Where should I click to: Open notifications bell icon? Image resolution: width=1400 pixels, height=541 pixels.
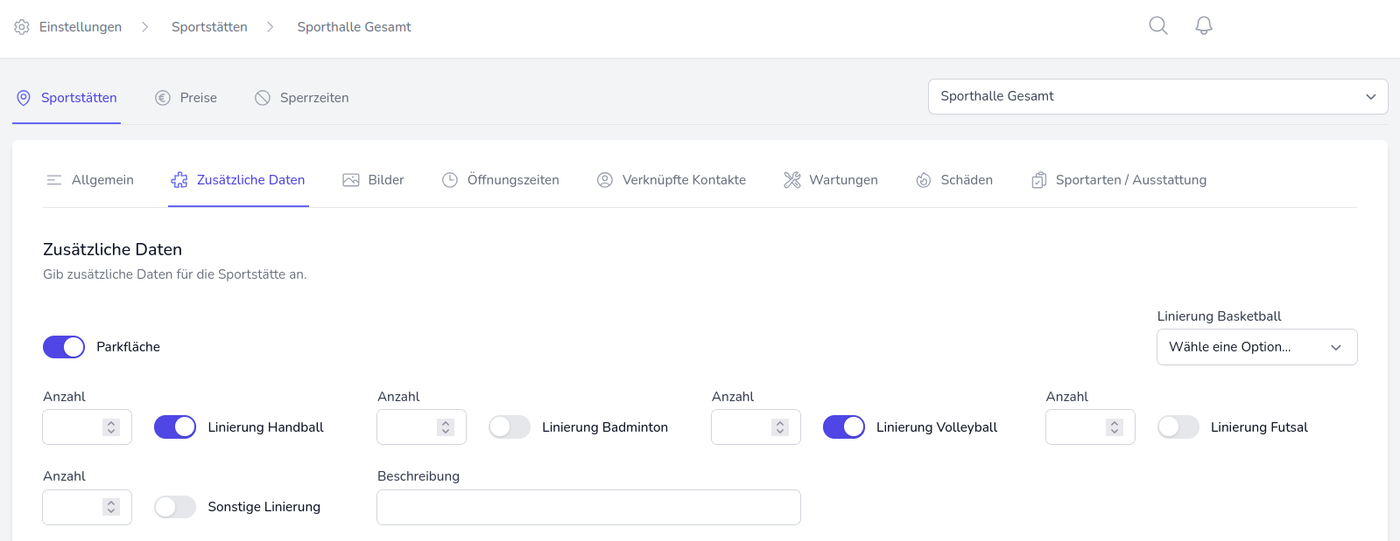point(1204,26)
